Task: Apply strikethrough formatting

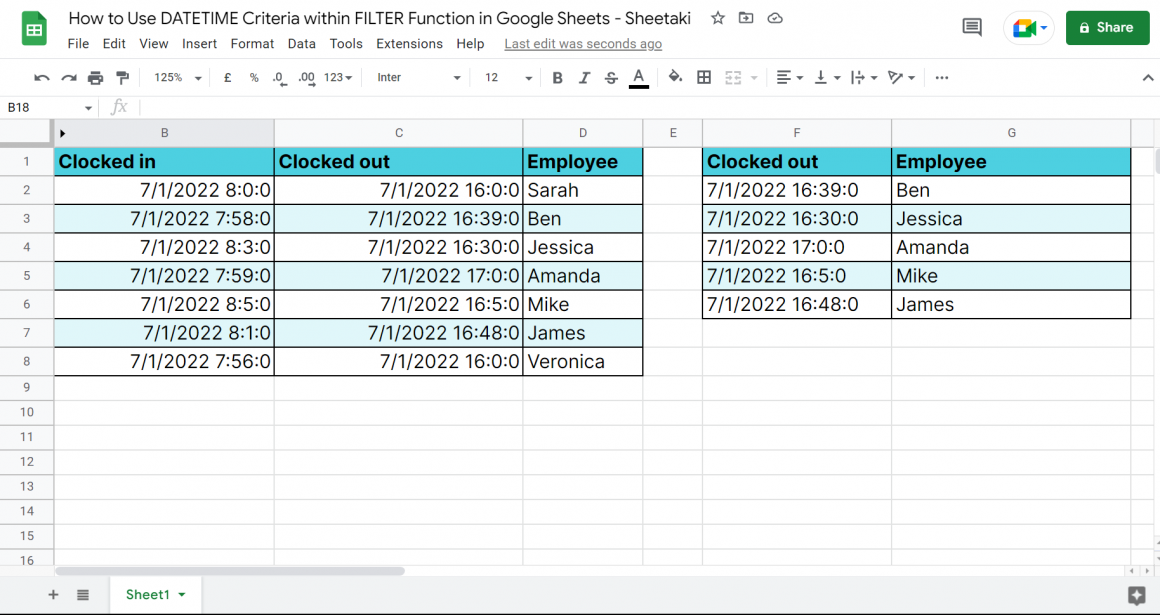Action: point(611,77)
